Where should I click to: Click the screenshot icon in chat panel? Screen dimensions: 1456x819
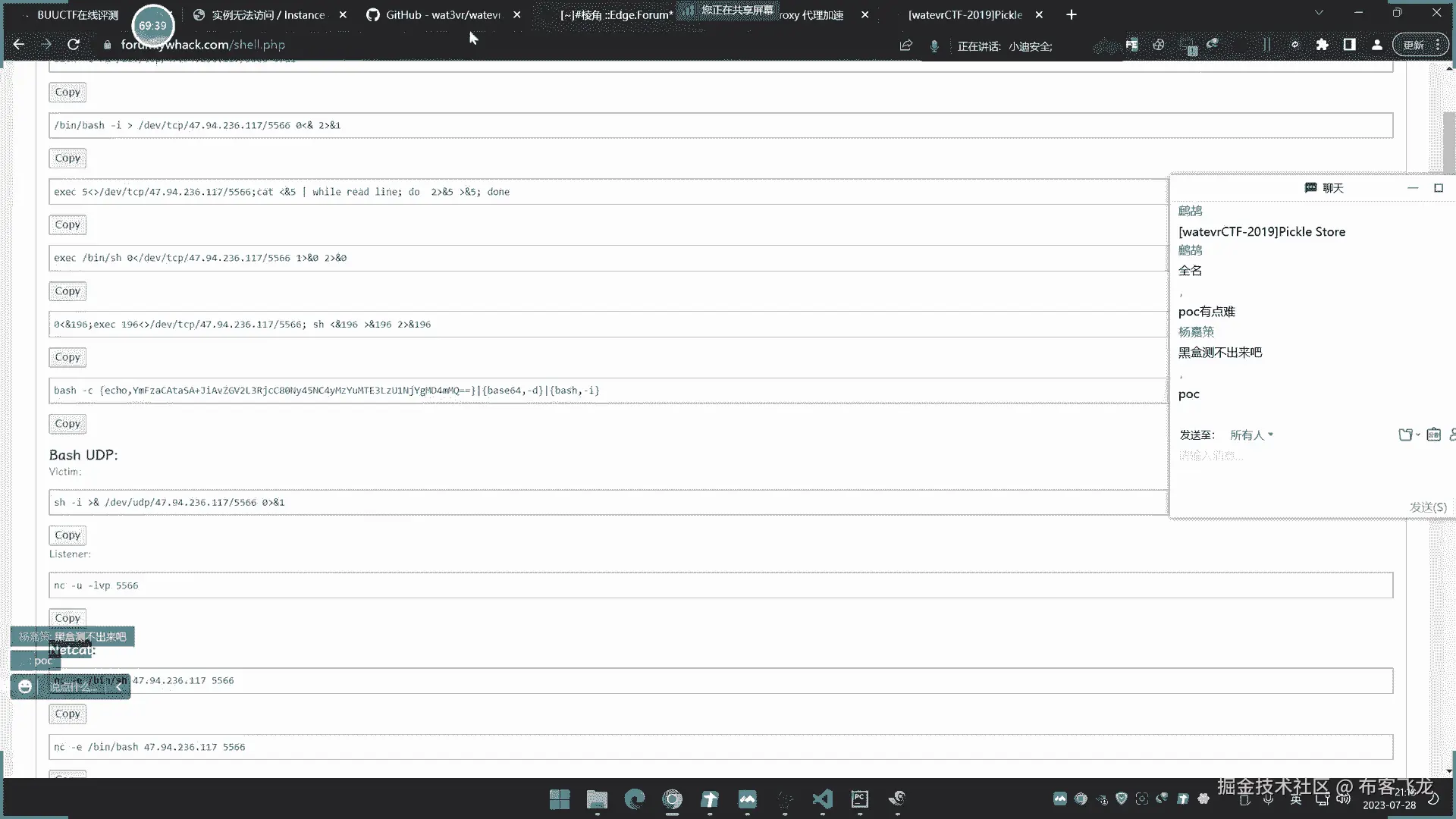[x=1433, y=435]
